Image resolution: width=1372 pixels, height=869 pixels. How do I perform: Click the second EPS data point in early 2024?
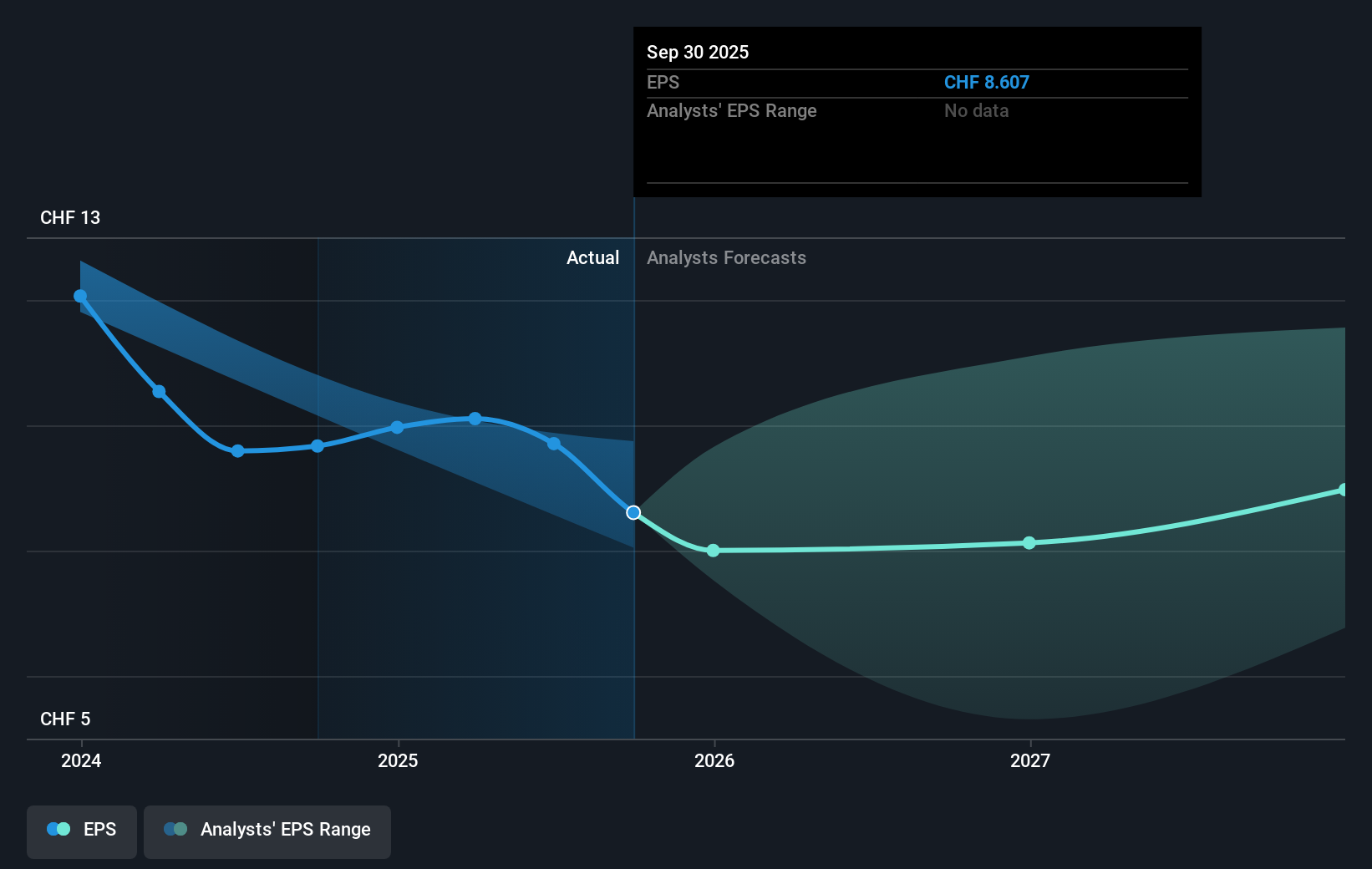pyautogui.click(x=158, y=391)
